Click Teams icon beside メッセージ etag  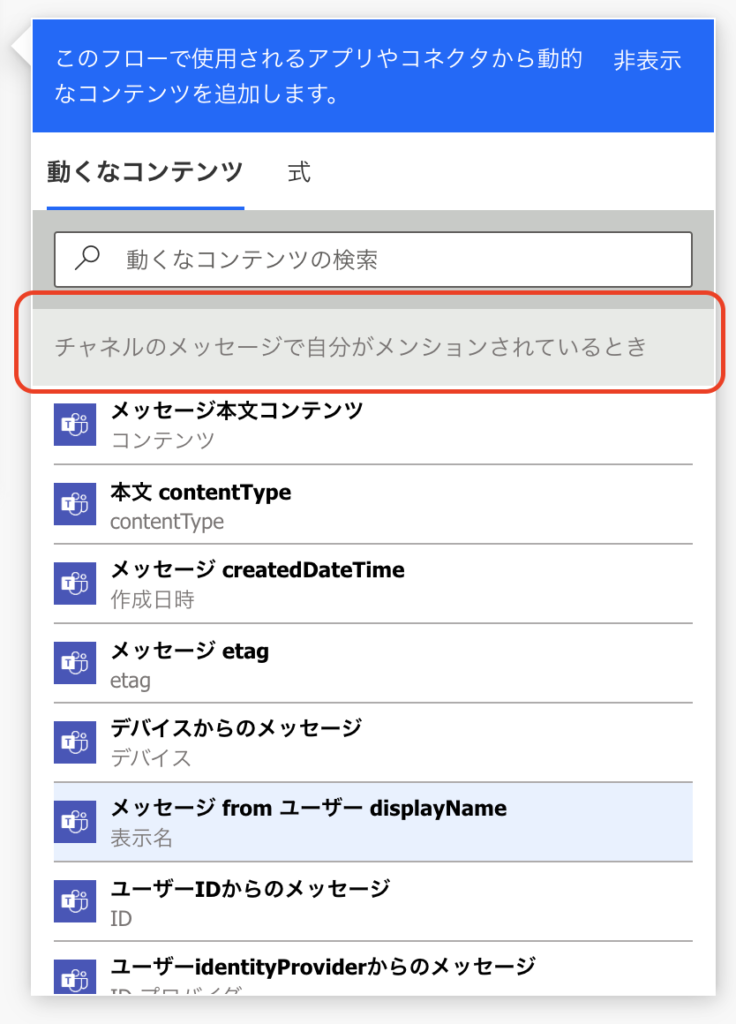[x=74, y=663]
